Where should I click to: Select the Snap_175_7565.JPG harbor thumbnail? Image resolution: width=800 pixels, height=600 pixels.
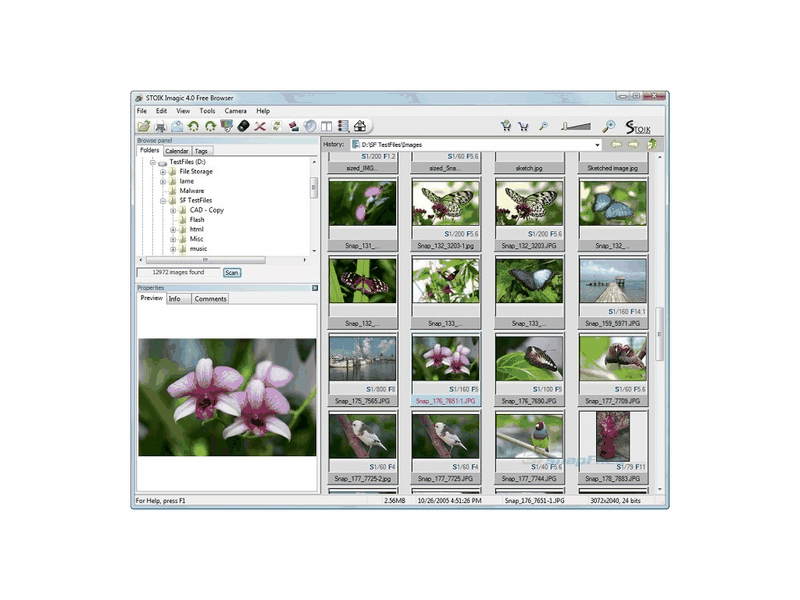pyautogui.click(x=362, y=370)
